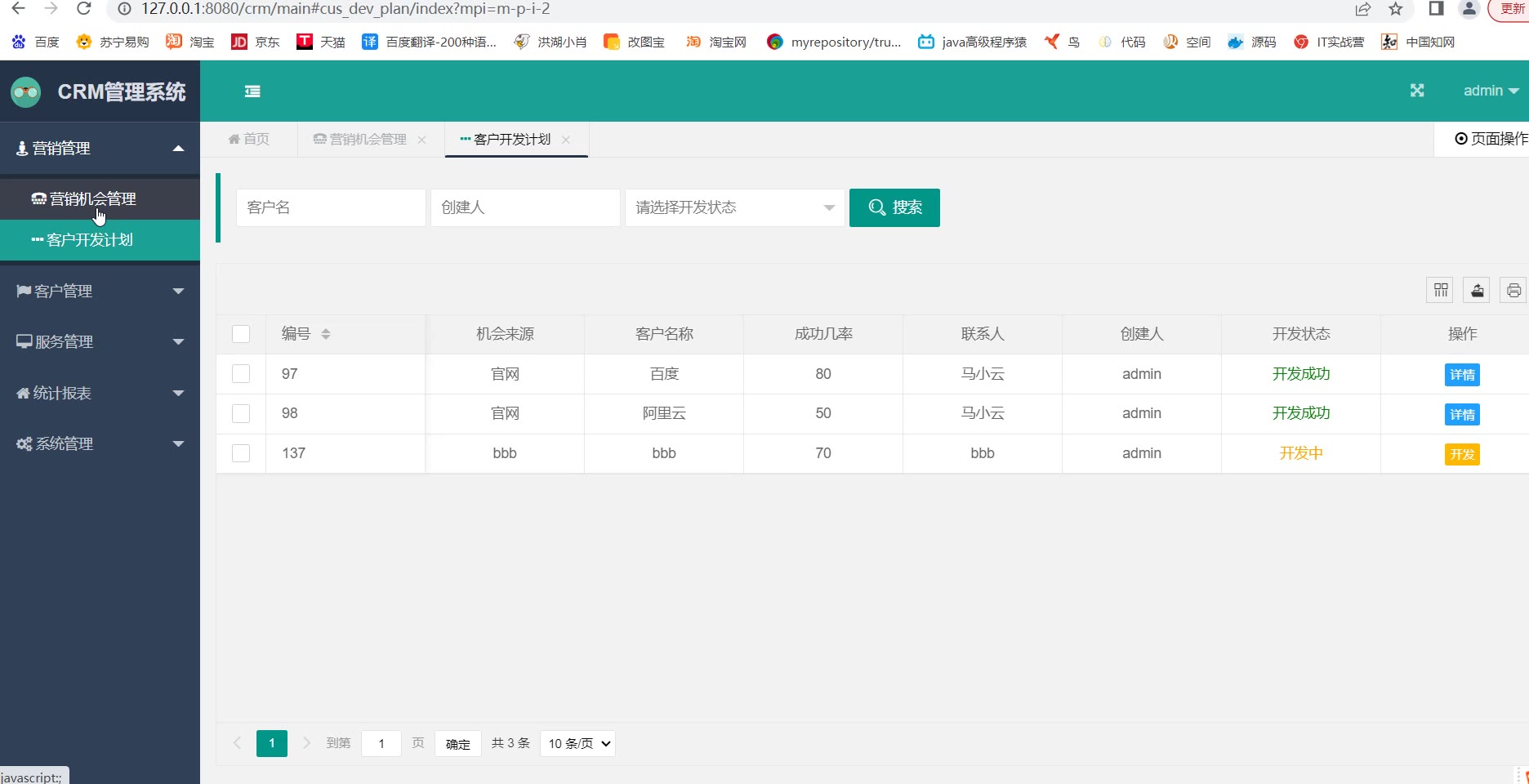Image resolution: width=1529 pixels, height=784 pixels.
Task: Open the 10 条/页 page size dropdown
Action: click(577, 743)
